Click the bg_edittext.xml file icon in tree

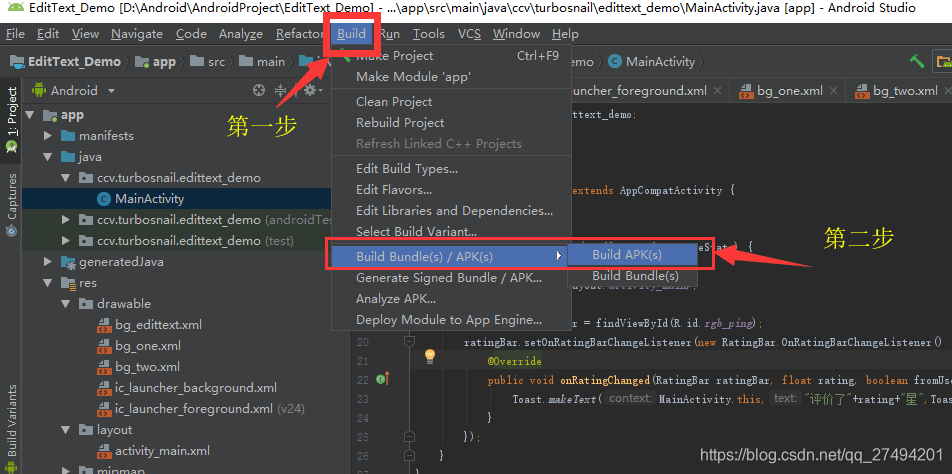pyautogui.click(x=104, y=325)
